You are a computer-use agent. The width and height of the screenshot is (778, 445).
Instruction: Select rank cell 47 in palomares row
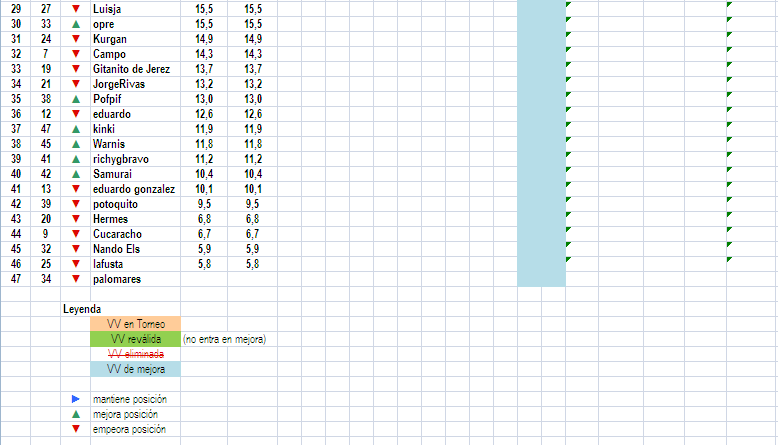click(x=15, y=279)
